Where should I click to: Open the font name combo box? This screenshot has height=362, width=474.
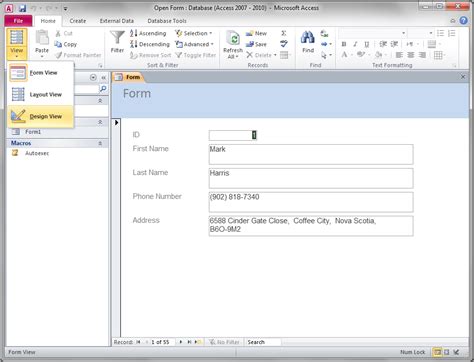pyautogui.click(x=372, y=33)
